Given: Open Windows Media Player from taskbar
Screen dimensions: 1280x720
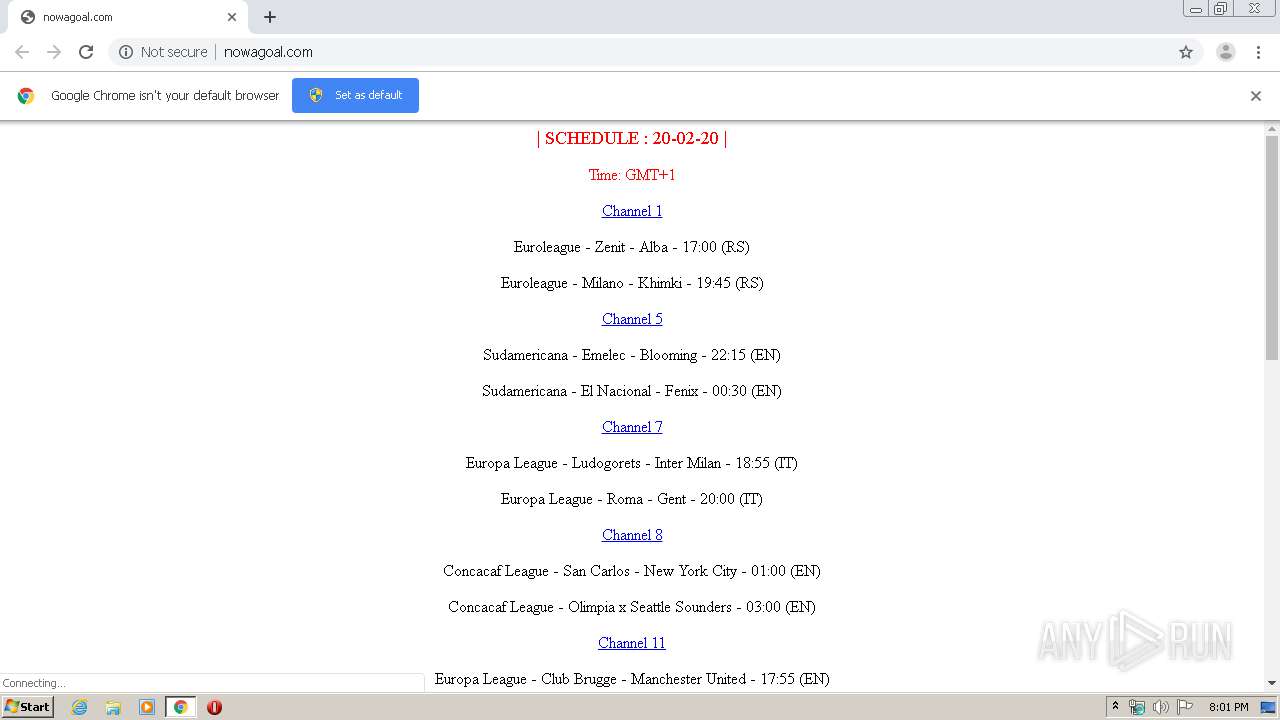Looking at the screenshot, I should (147, 707).
